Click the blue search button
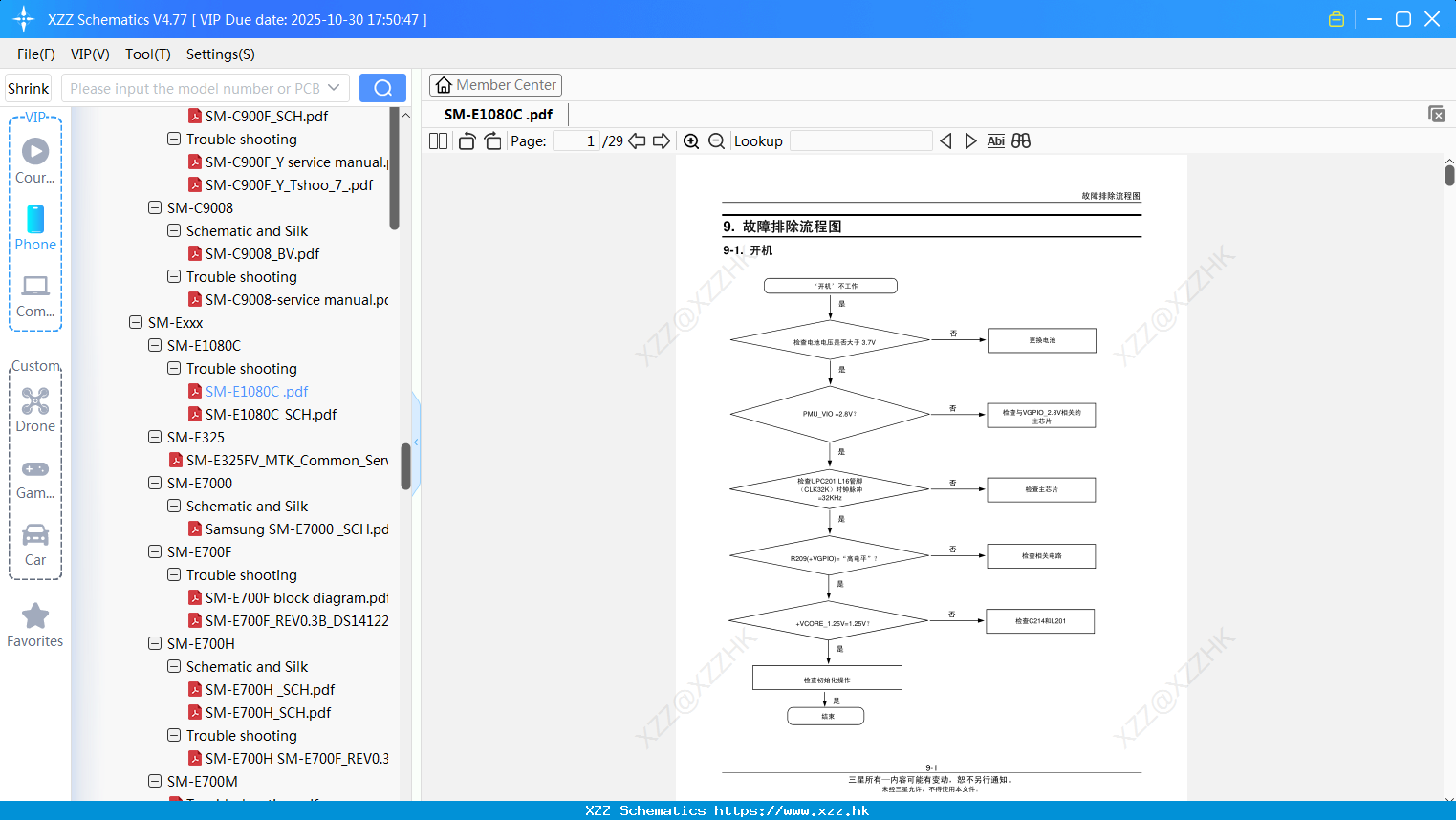Viewport: 1456px width, 820px height. click(x=382, y=88)
